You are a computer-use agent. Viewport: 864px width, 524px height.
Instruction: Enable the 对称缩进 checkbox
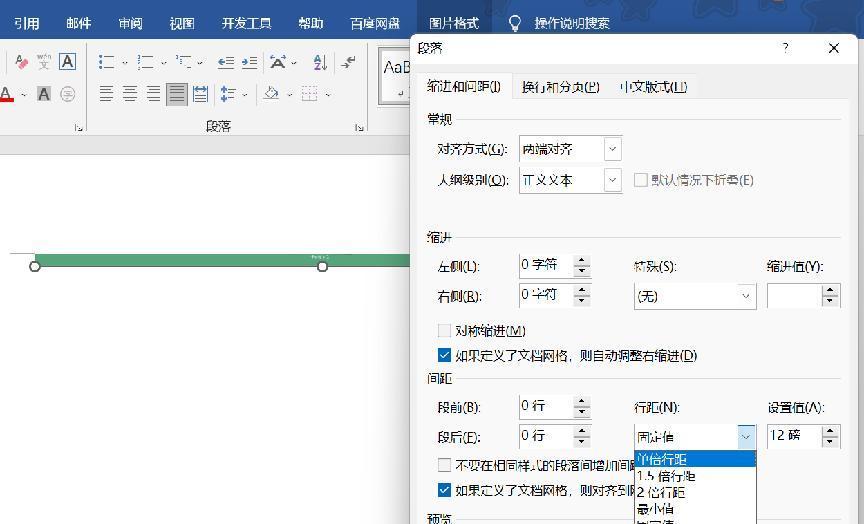[444, 331]
